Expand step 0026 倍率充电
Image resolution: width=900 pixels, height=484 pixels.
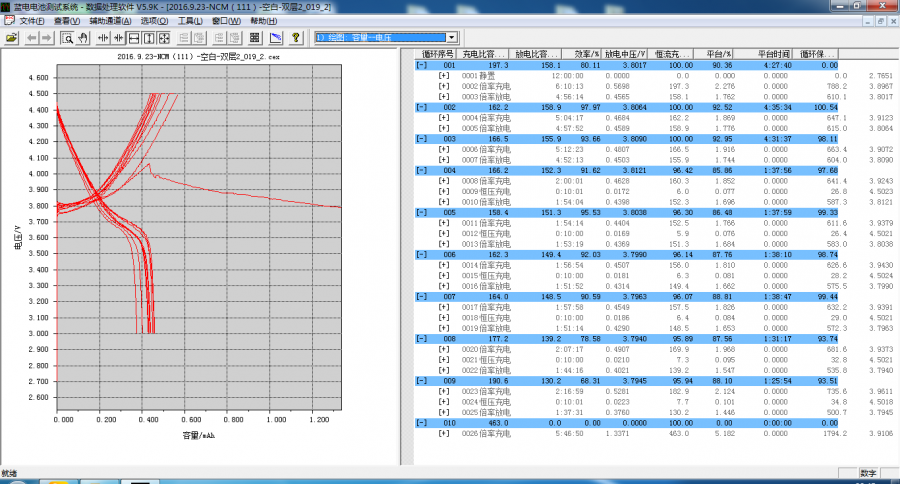pos(444,433)
